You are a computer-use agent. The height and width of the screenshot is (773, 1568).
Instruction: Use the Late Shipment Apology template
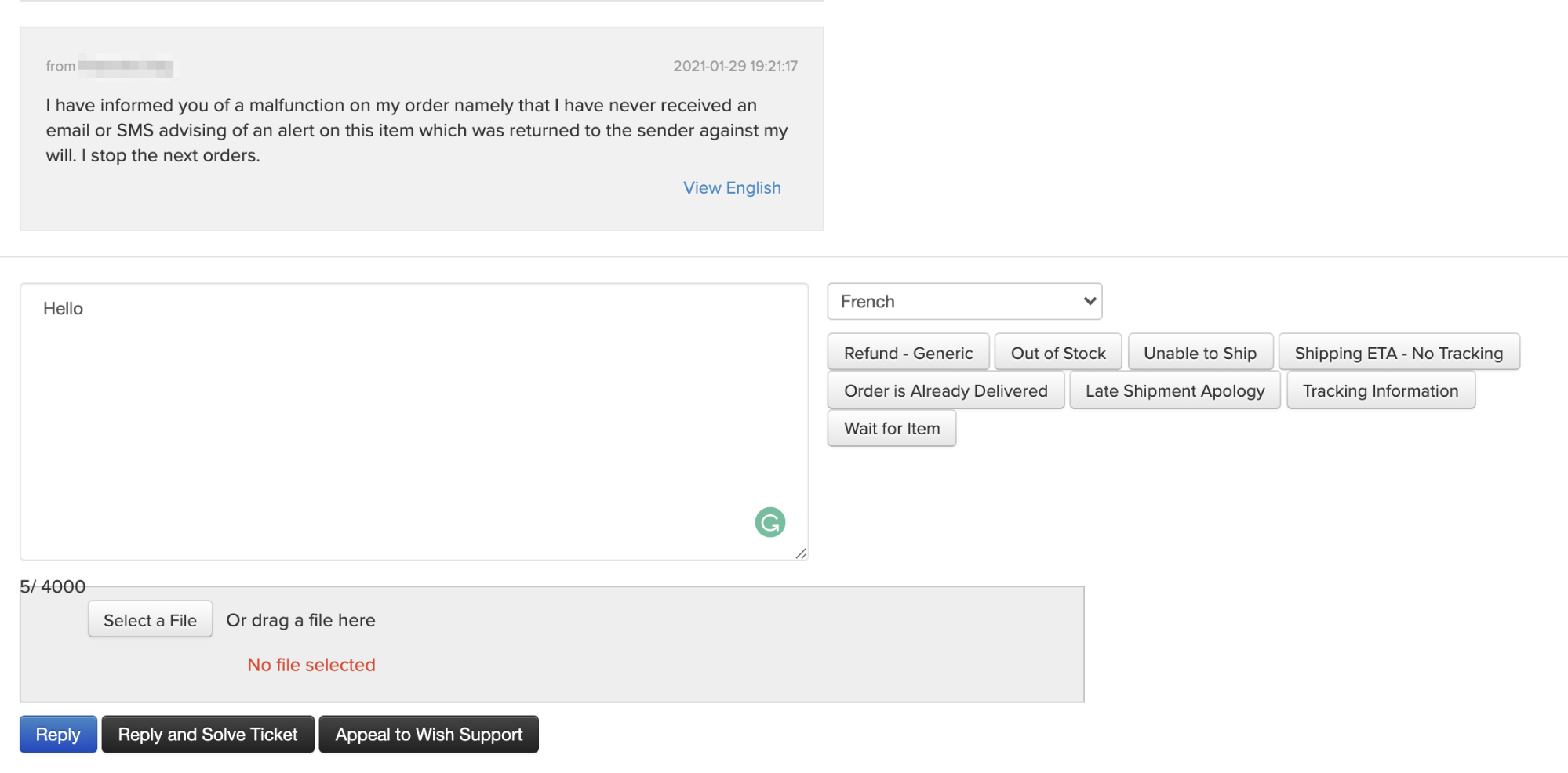pyautogui.click(x=1174, y=390)
